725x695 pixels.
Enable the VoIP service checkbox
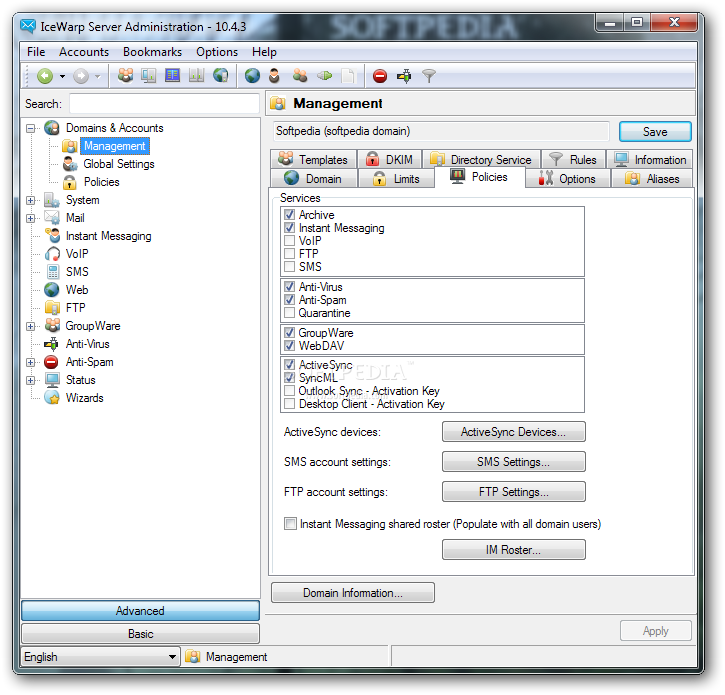click(x=289, y=240)
